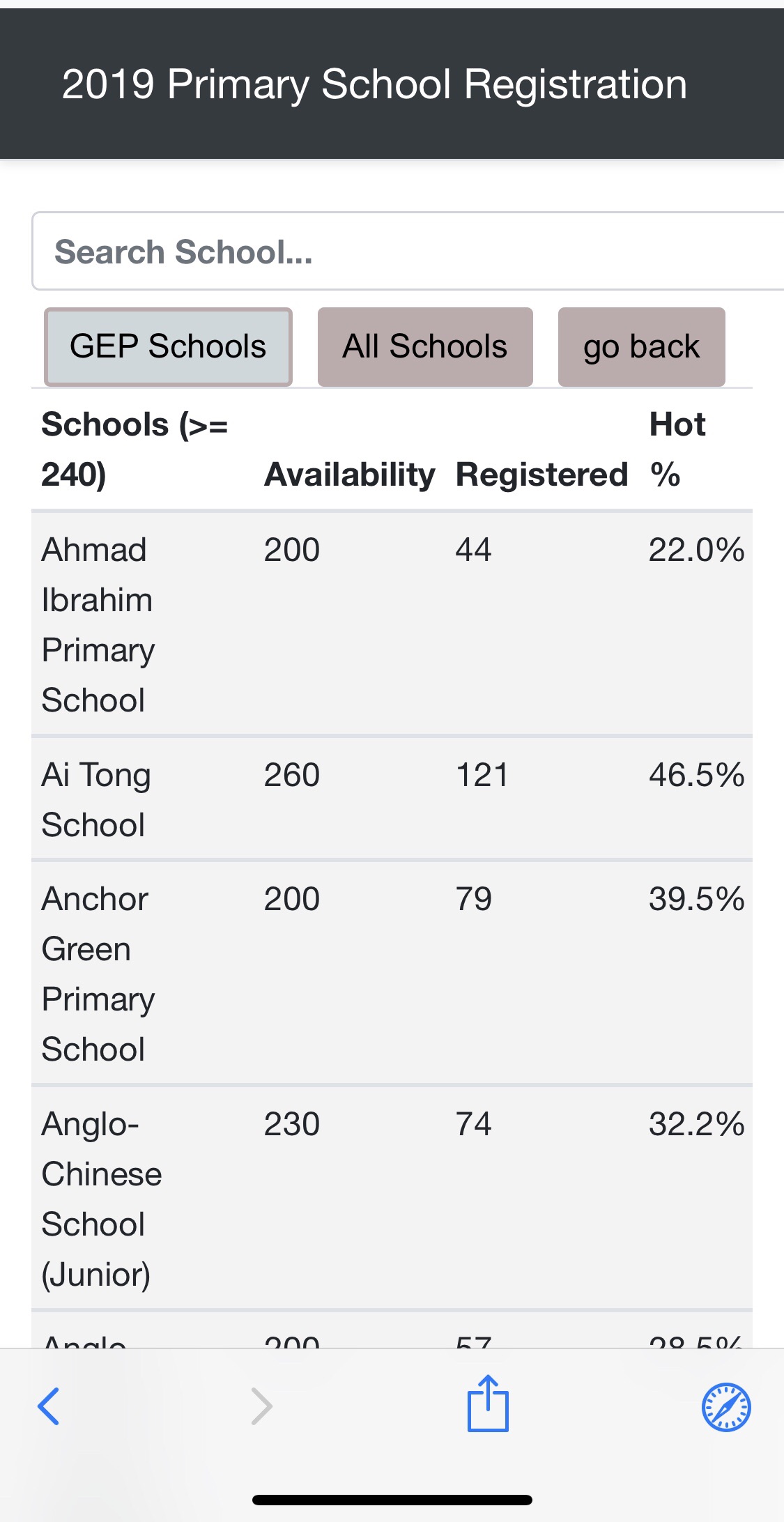Image resolution: width=784 pixels, height=1522 pixels.
Task: Tap the Safari compass icon
Action: [725, 1407]
